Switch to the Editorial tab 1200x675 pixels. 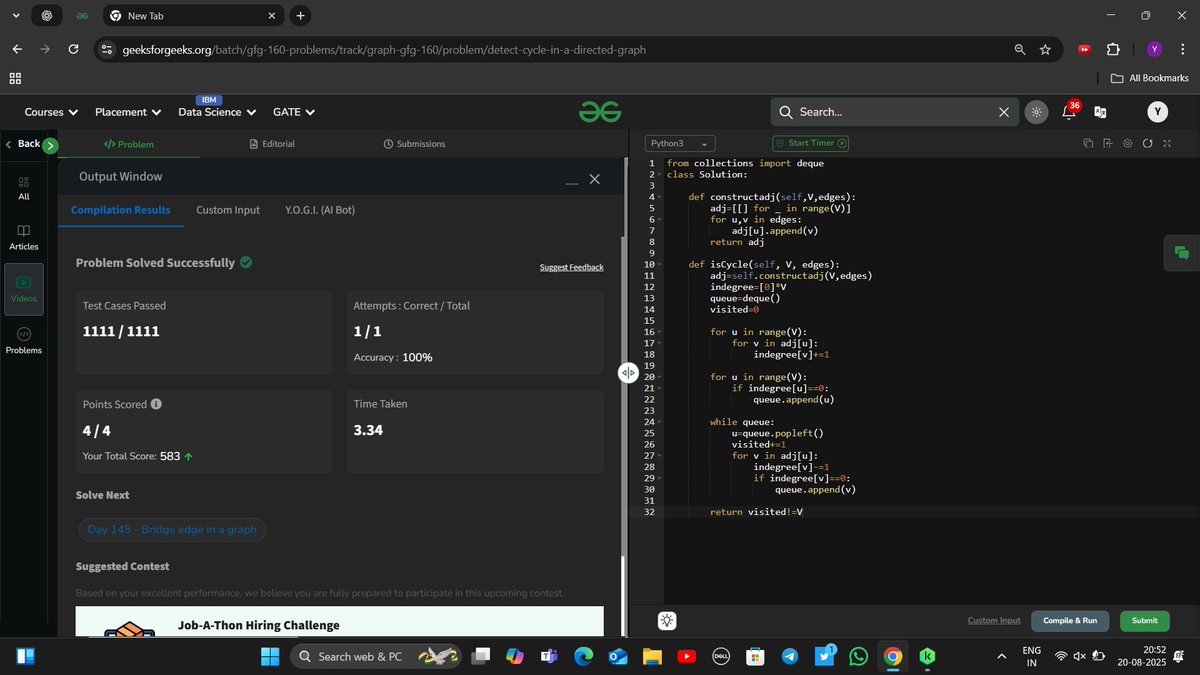coord(272,144)
